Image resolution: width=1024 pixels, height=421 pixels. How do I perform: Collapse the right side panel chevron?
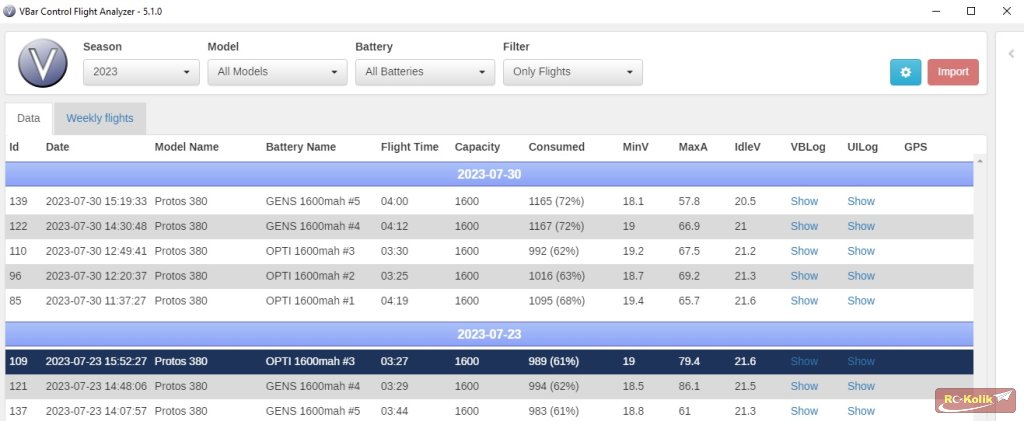(1010, 54)
